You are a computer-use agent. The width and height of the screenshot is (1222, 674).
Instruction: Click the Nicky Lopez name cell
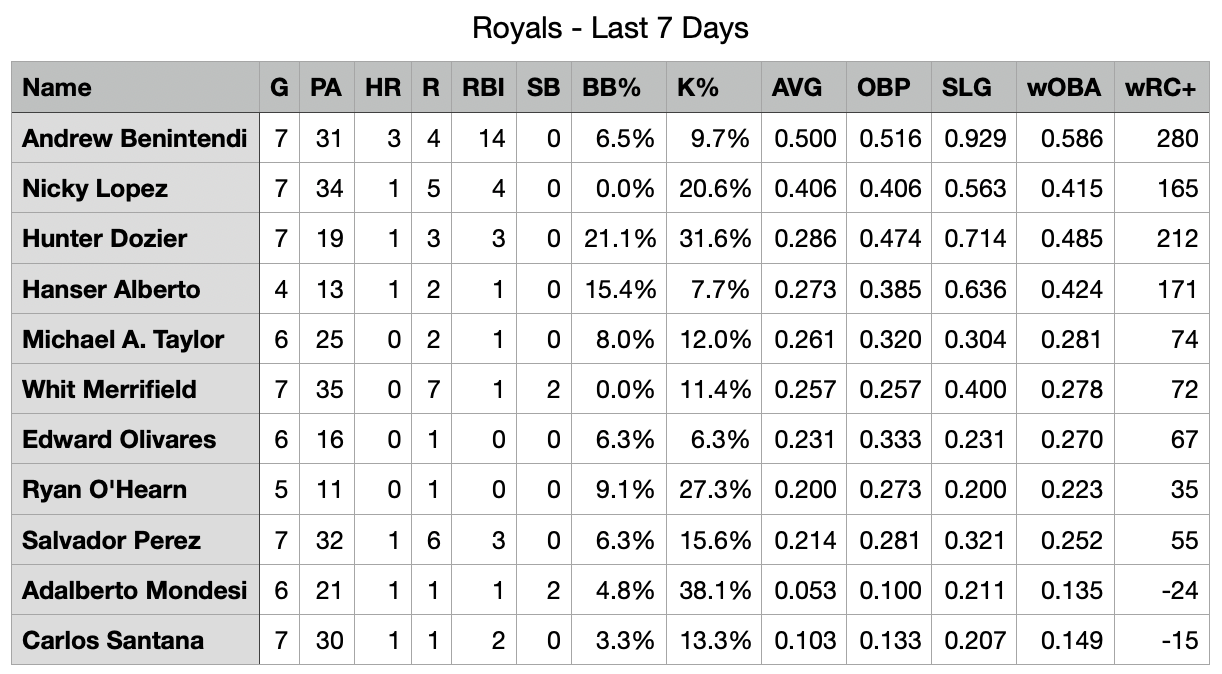point(95,188)
